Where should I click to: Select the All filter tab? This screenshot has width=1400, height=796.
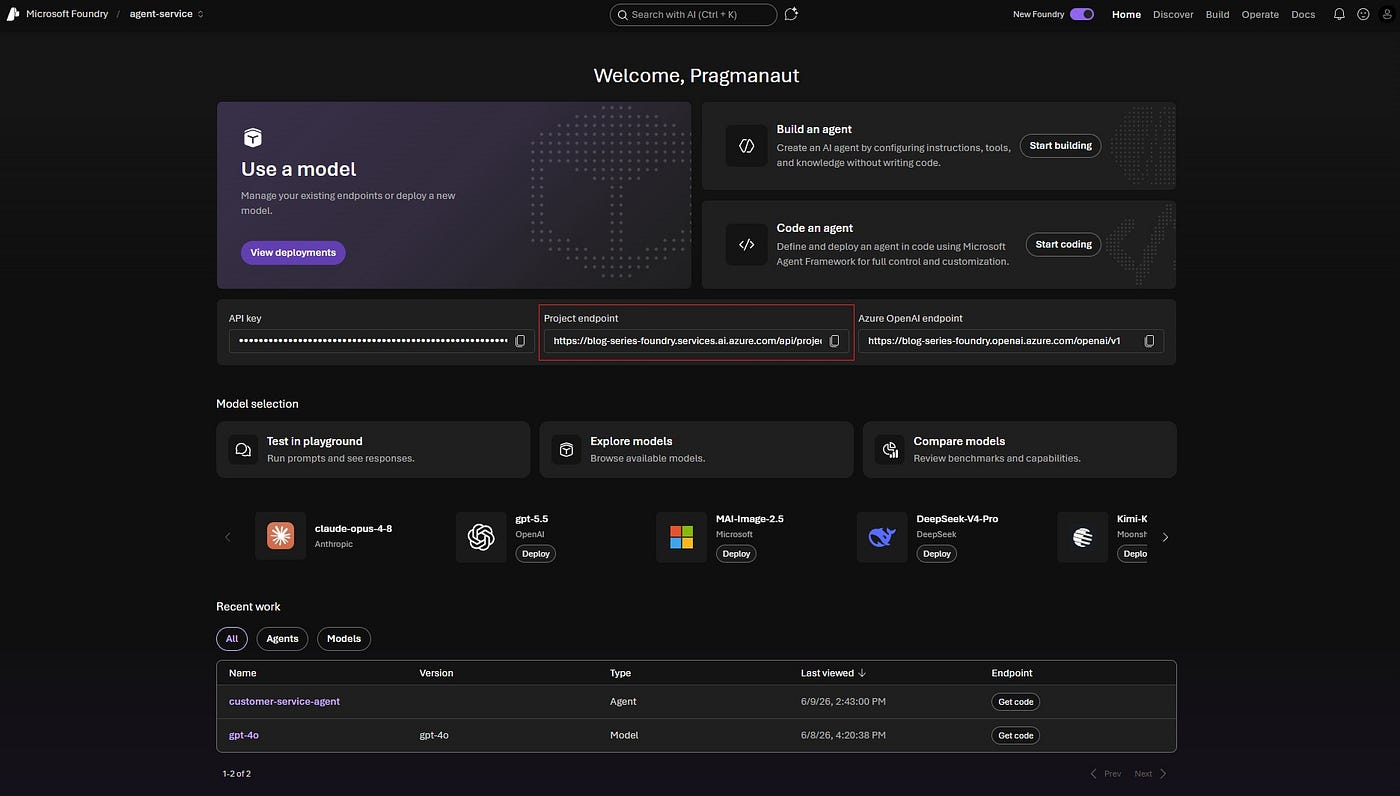tap(232, 638)
